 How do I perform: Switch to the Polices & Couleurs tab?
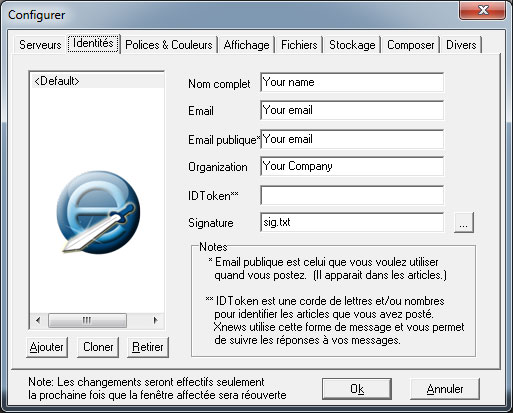pyautogui.click(x=169, y=45)
